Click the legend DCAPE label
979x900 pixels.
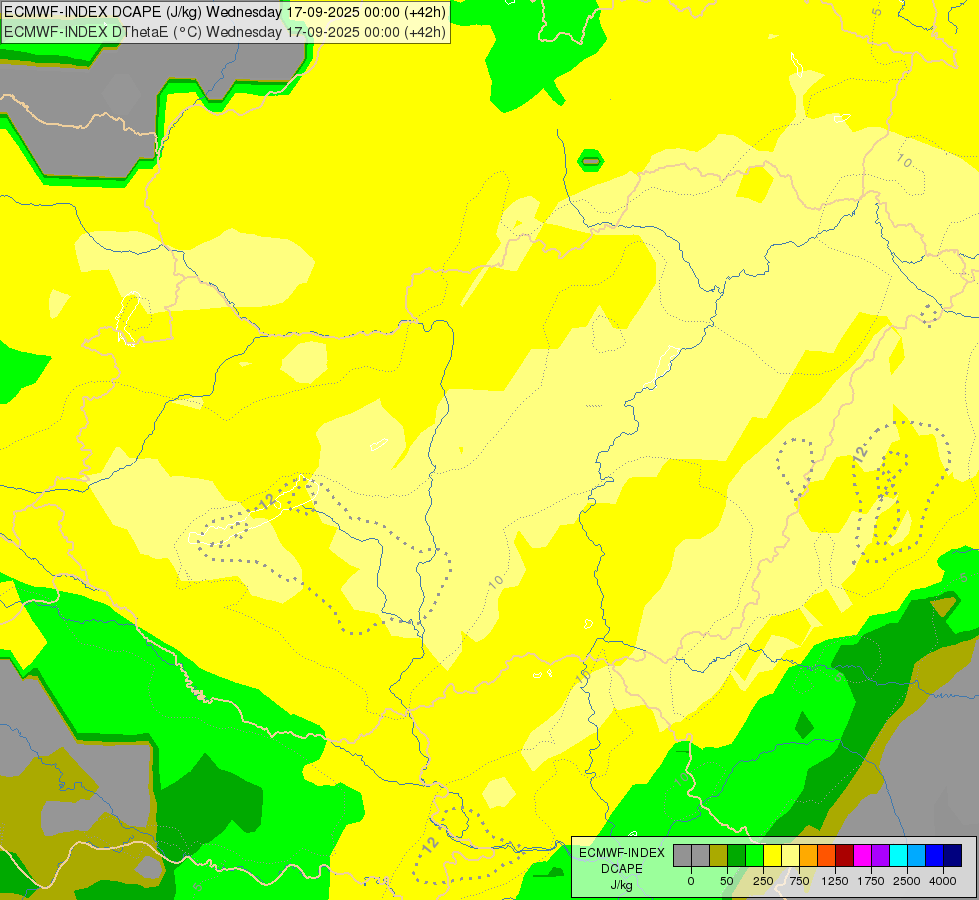coord(622,869)
